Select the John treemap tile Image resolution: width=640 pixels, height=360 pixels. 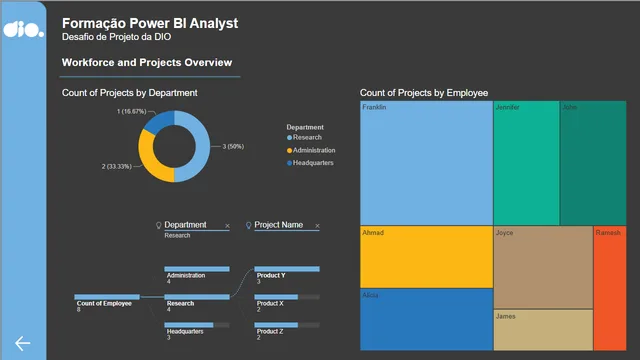pos(593,163)
